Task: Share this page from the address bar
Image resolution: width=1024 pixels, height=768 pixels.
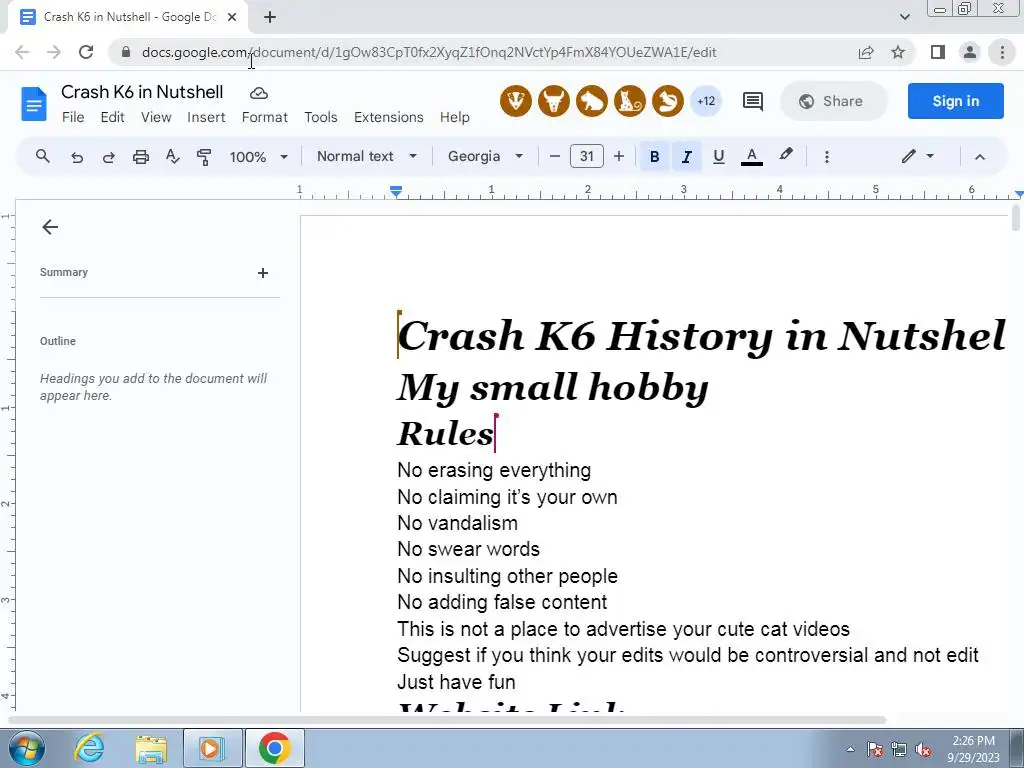Action: coord(866,52)
